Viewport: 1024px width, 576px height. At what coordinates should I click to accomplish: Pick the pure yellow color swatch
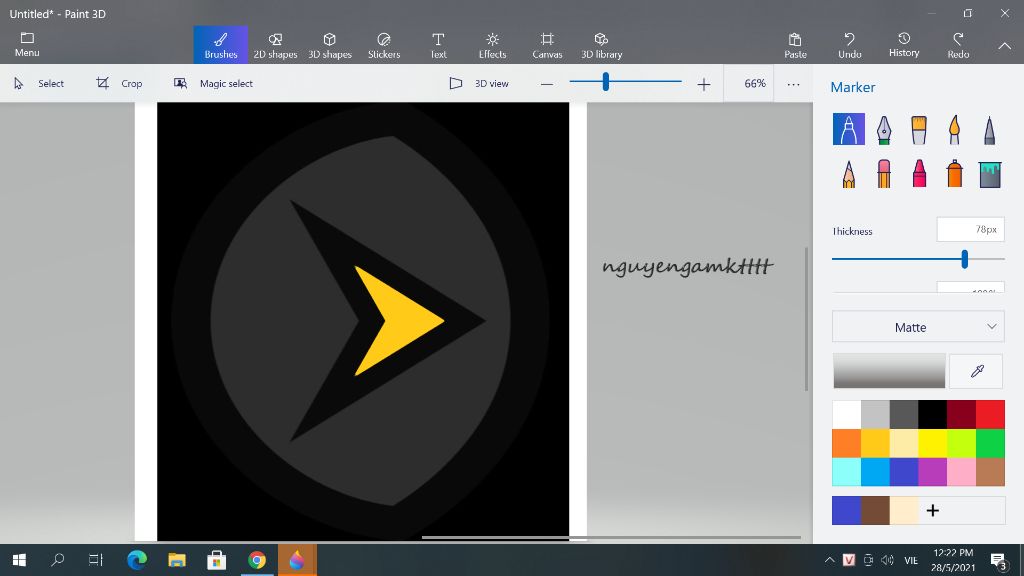[933, 443]
